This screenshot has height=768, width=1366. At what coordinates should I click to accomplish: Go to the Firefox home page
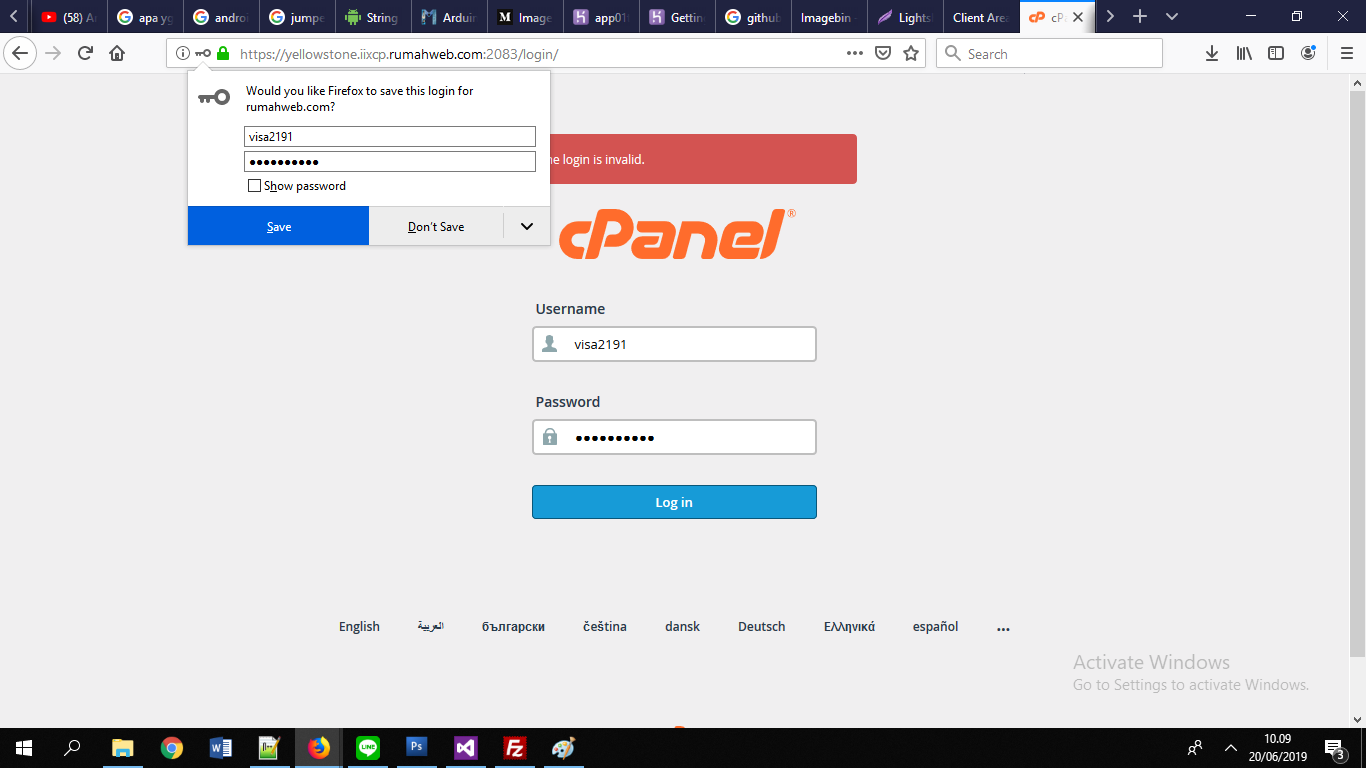(x=117, y=54)
